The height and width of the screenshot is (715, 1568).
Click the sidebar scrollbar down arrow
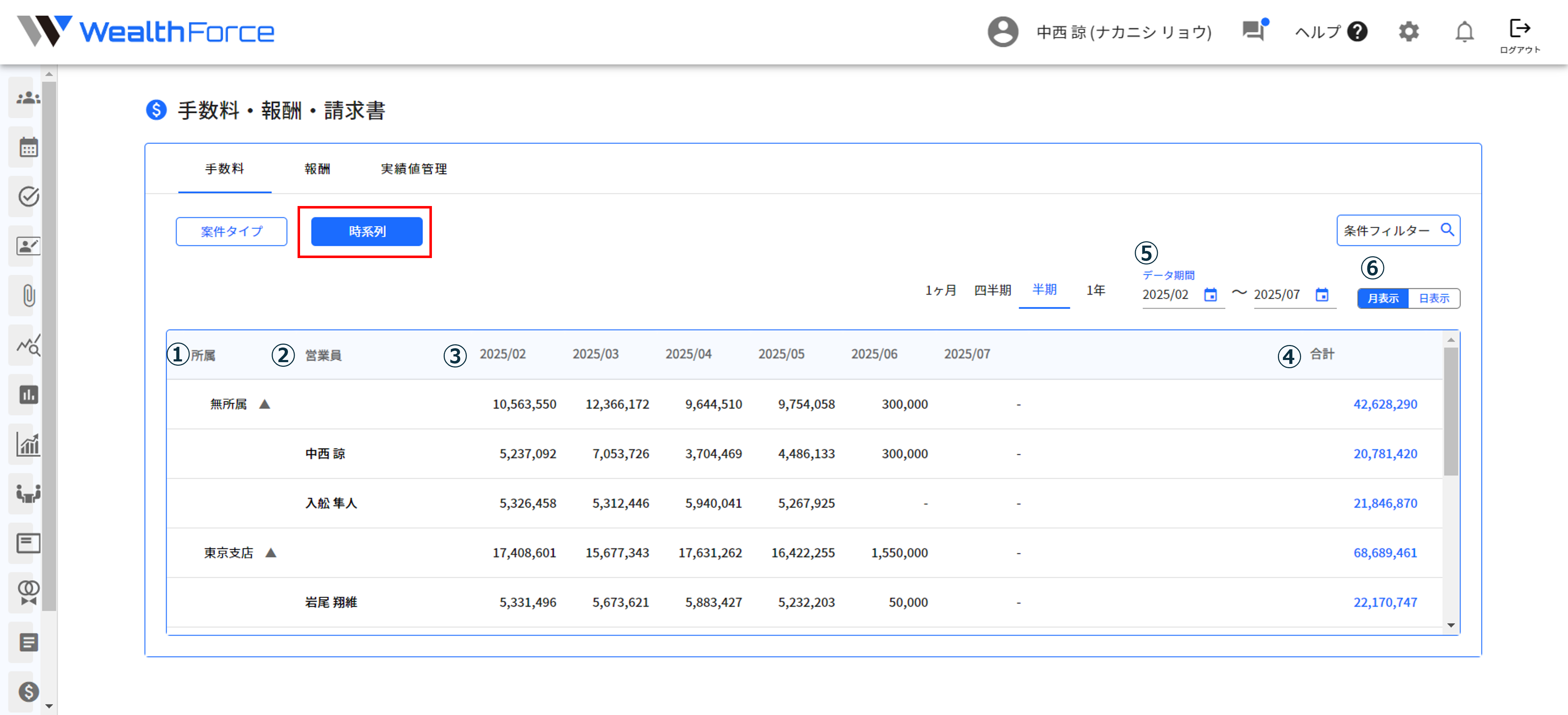49,706
